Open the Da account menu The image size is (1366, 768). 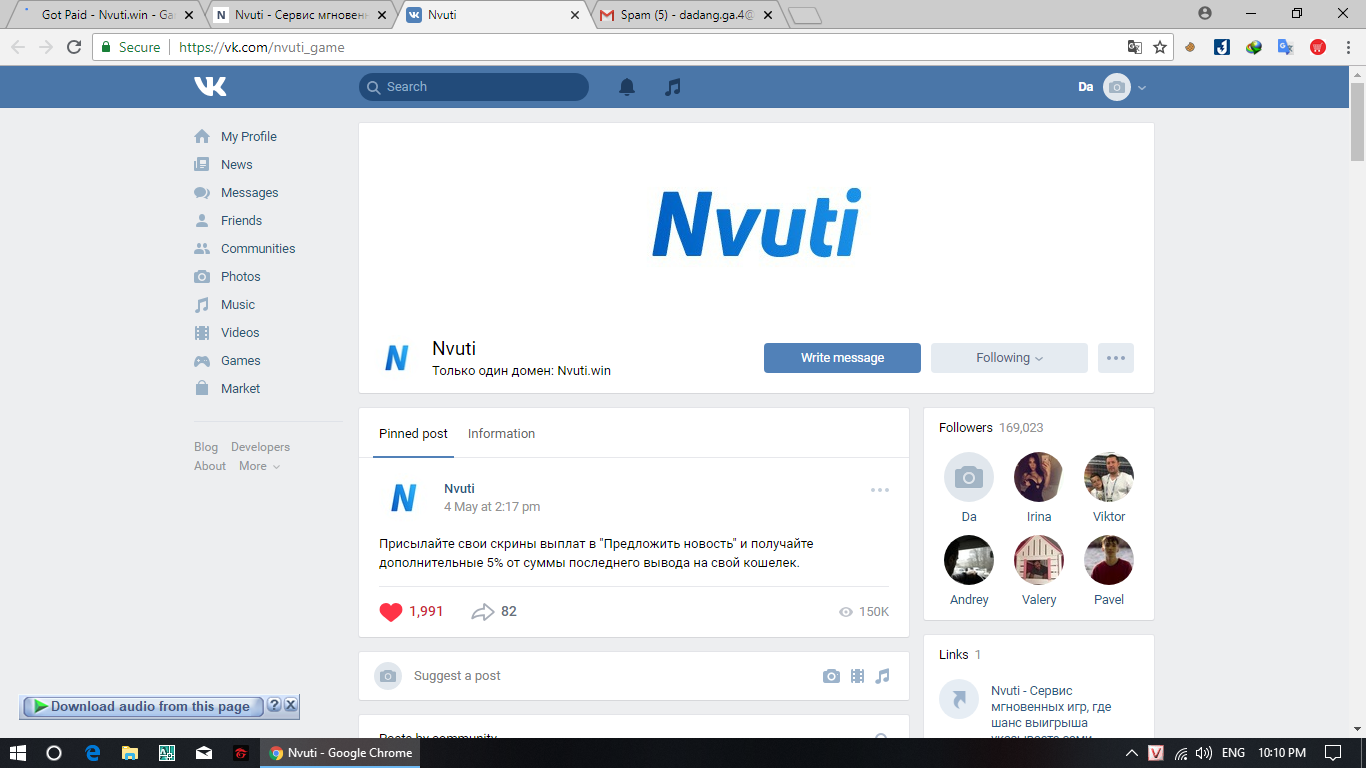[x=1112, y=87]
